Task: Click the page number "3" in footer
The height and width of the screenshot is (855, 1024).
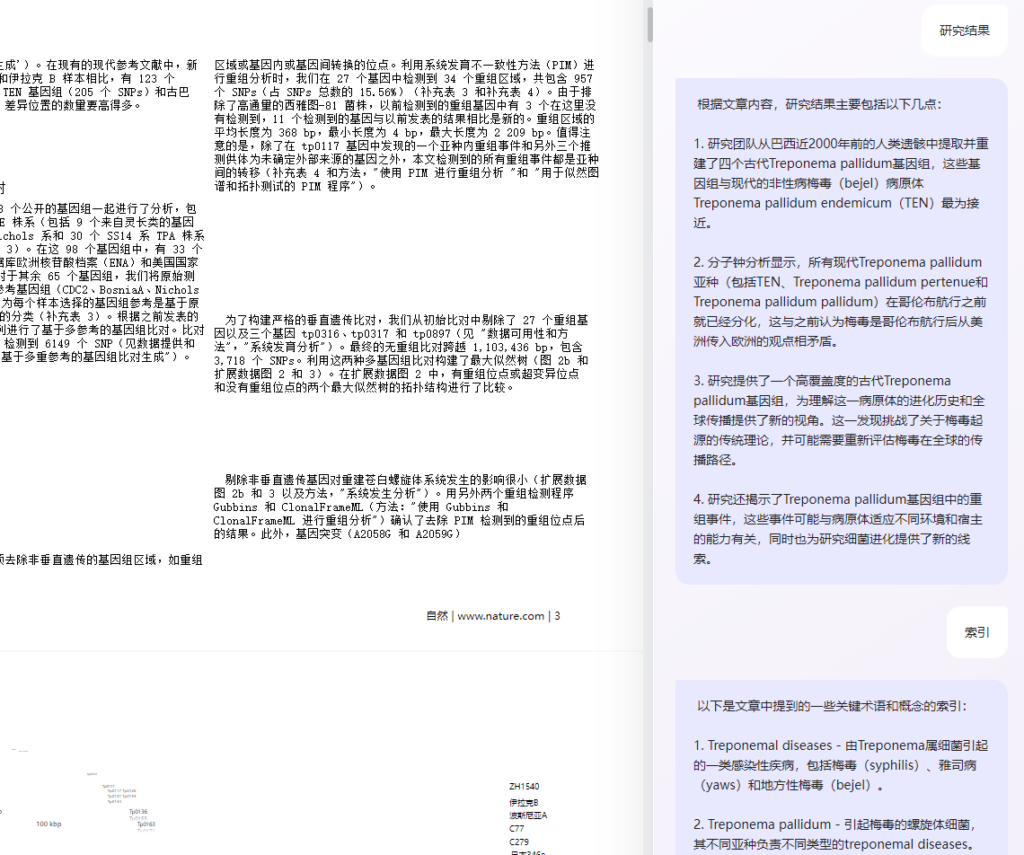Action: [x=557, y=616]
